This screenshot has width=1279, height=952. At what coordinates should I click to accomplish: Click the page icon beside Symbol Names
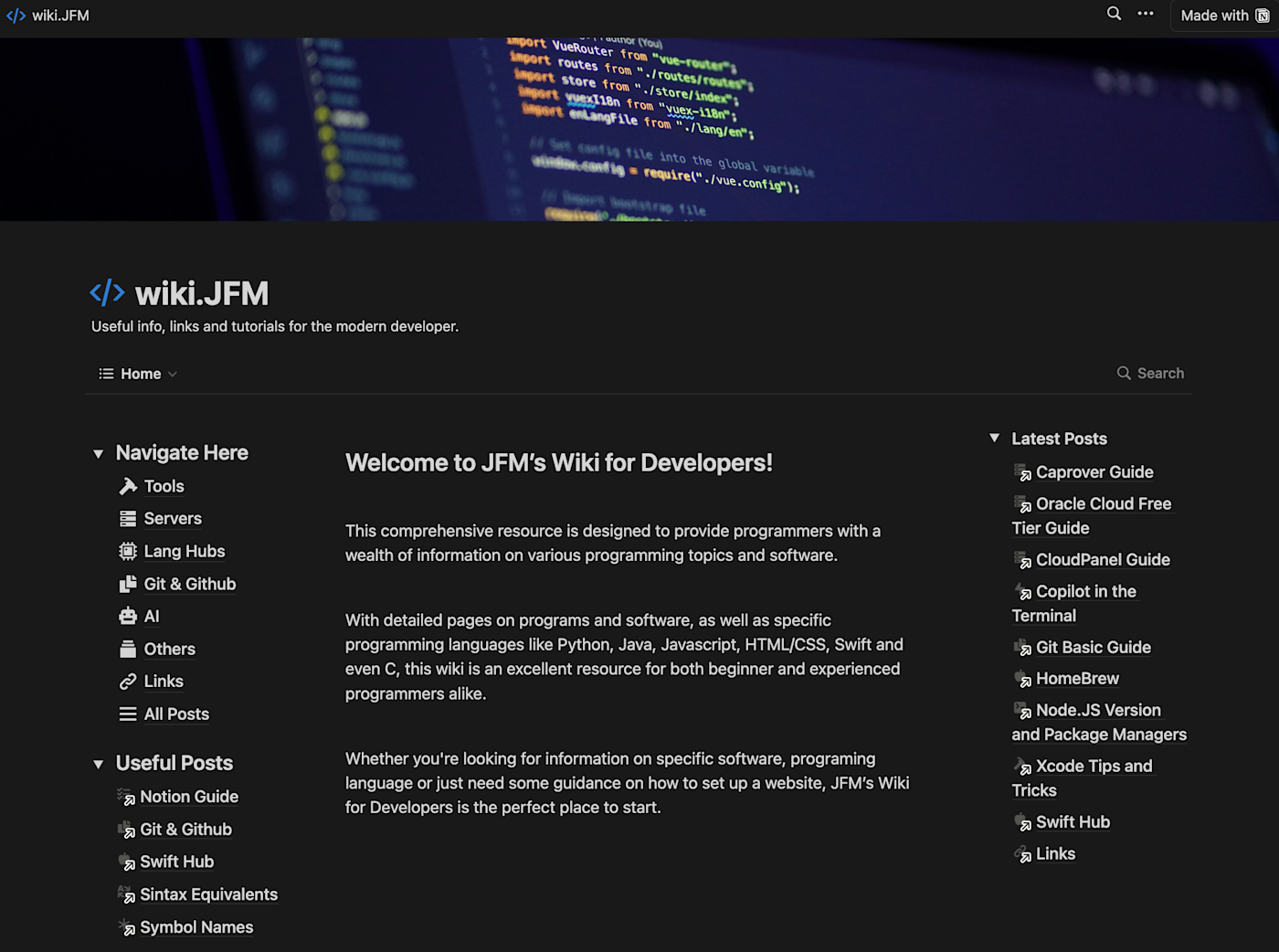click(126, 927)
